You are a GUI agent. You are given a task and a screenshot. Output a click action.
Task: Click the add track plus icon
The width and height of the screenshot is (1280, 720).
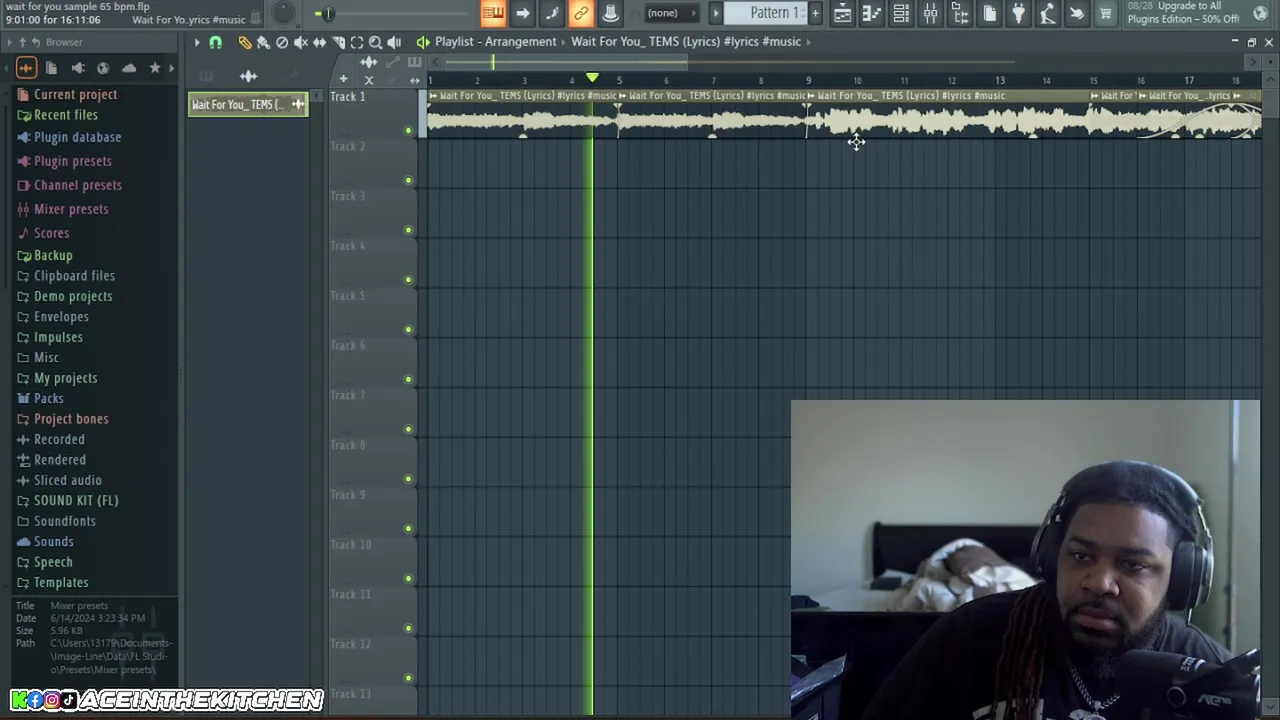[x=343, y=79]
